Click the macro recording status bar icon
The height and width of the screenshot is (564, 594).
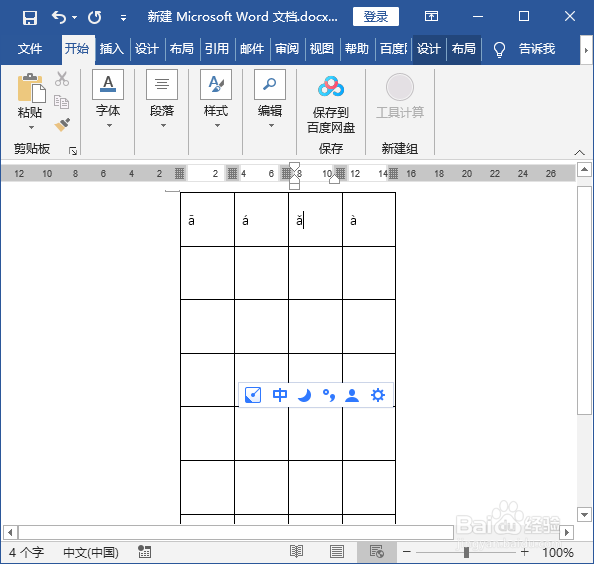coord(144,552)
